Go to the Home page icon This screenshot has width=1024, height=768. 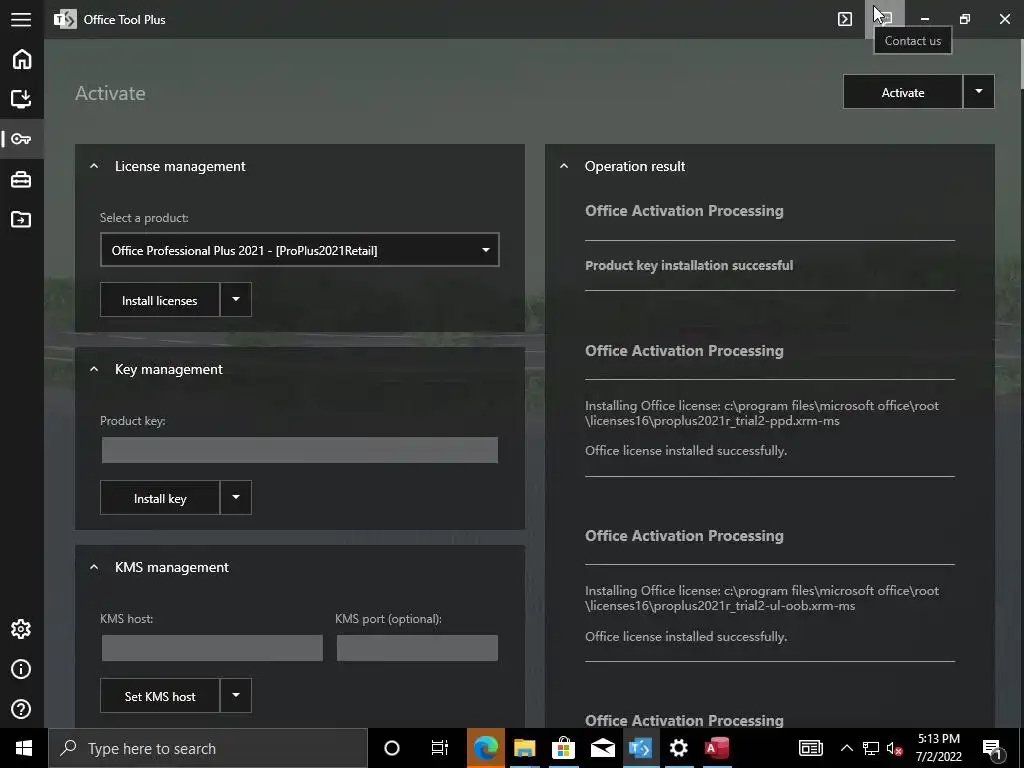22,59
